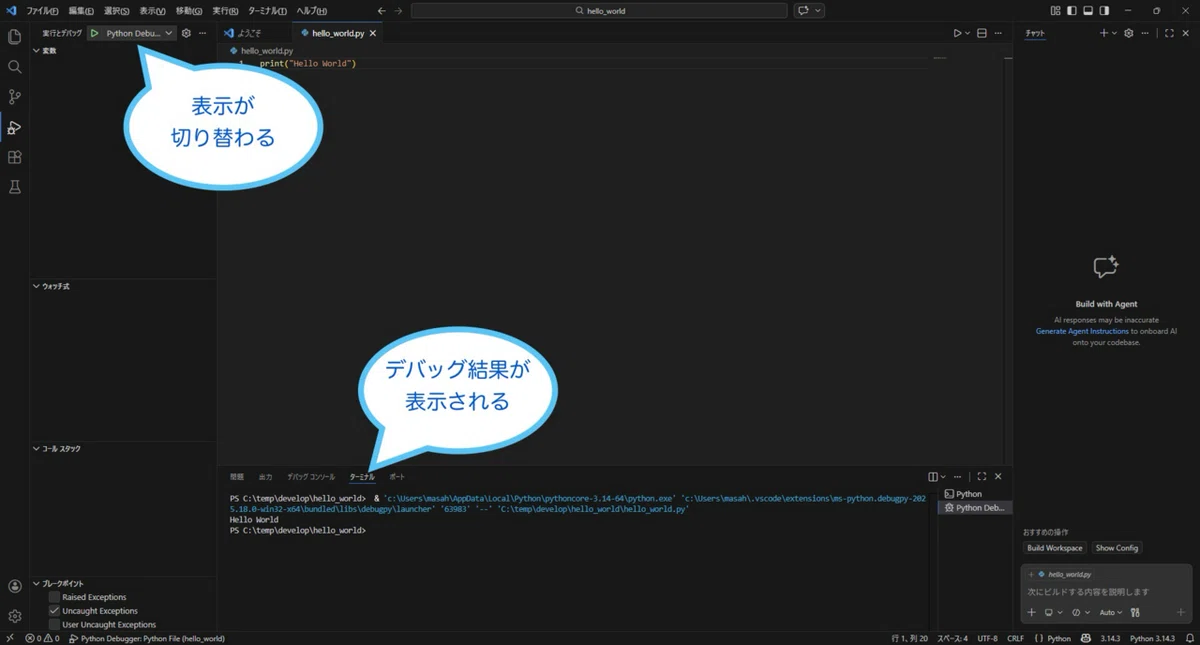The image size is (1200, 645).
Task: Click the Build Workspace button
Action: (1055, 548)
